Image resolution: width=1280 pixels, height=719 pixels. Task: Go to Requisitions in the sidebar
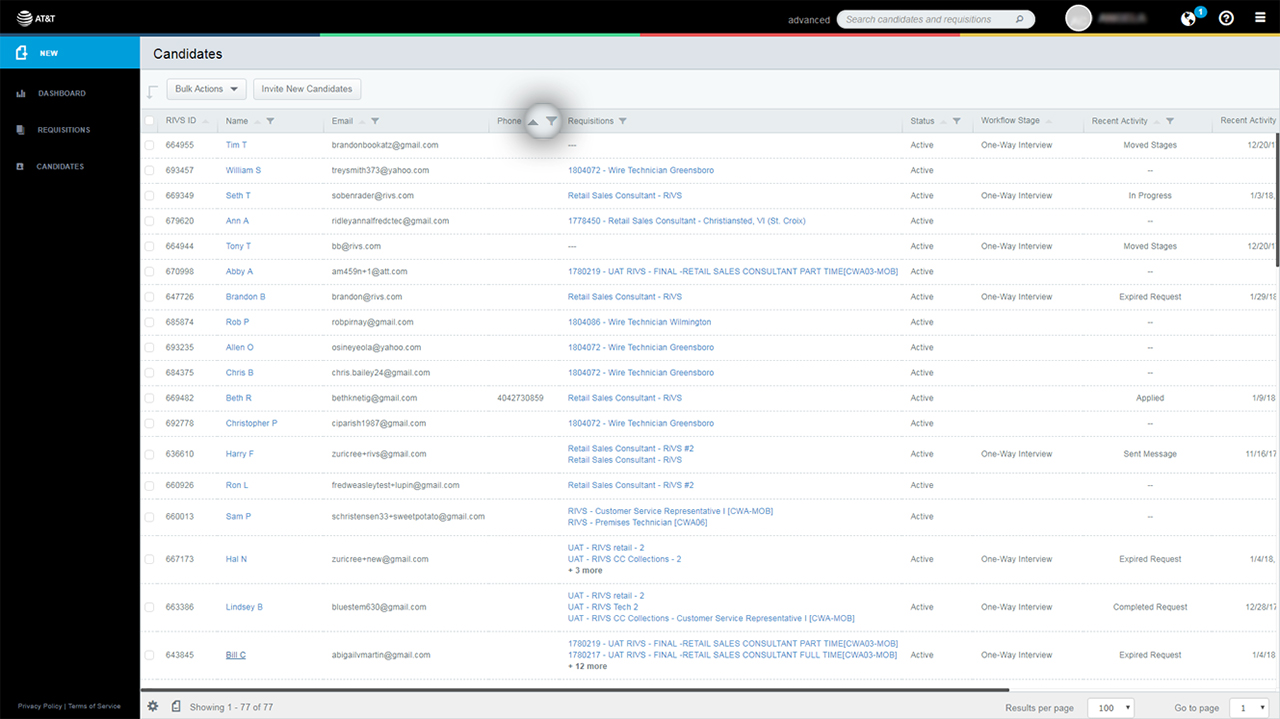coord(64,130)
